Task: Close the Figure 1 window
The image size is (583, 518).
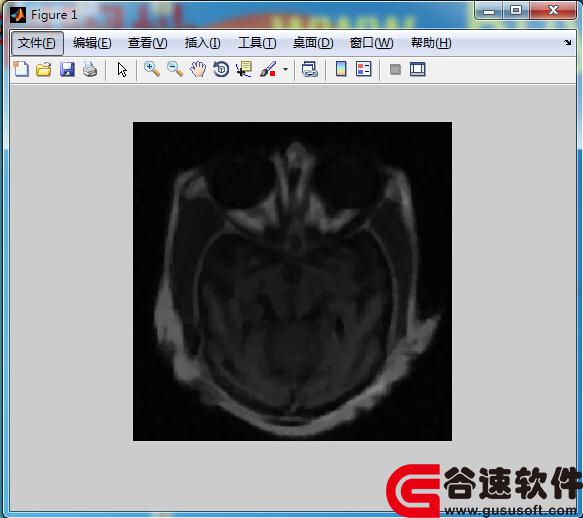Action: [x=553, y=10]
